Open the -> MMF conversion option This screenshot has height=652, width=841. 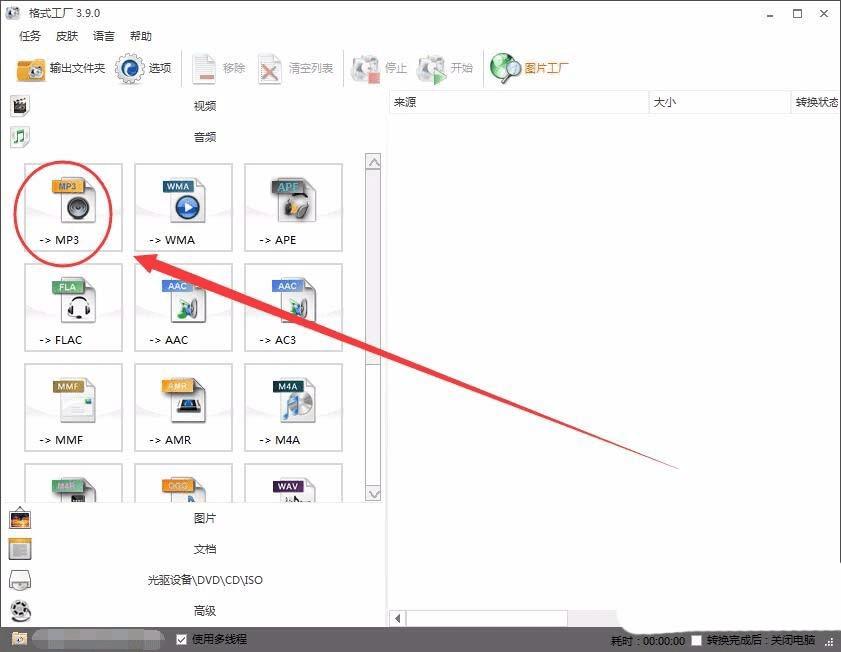click(73, 408)
